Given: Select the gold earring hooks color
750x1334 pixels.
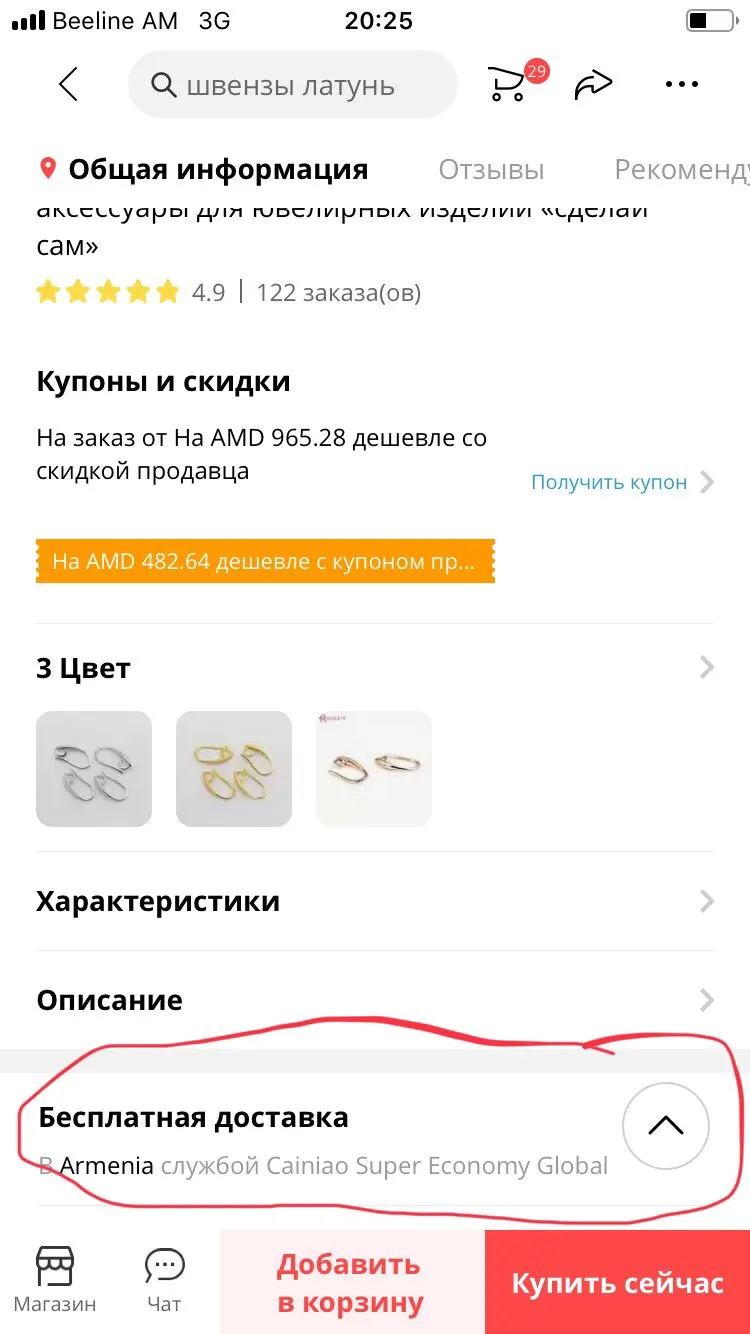Looking at the screenshot, I should pos(234,769).
